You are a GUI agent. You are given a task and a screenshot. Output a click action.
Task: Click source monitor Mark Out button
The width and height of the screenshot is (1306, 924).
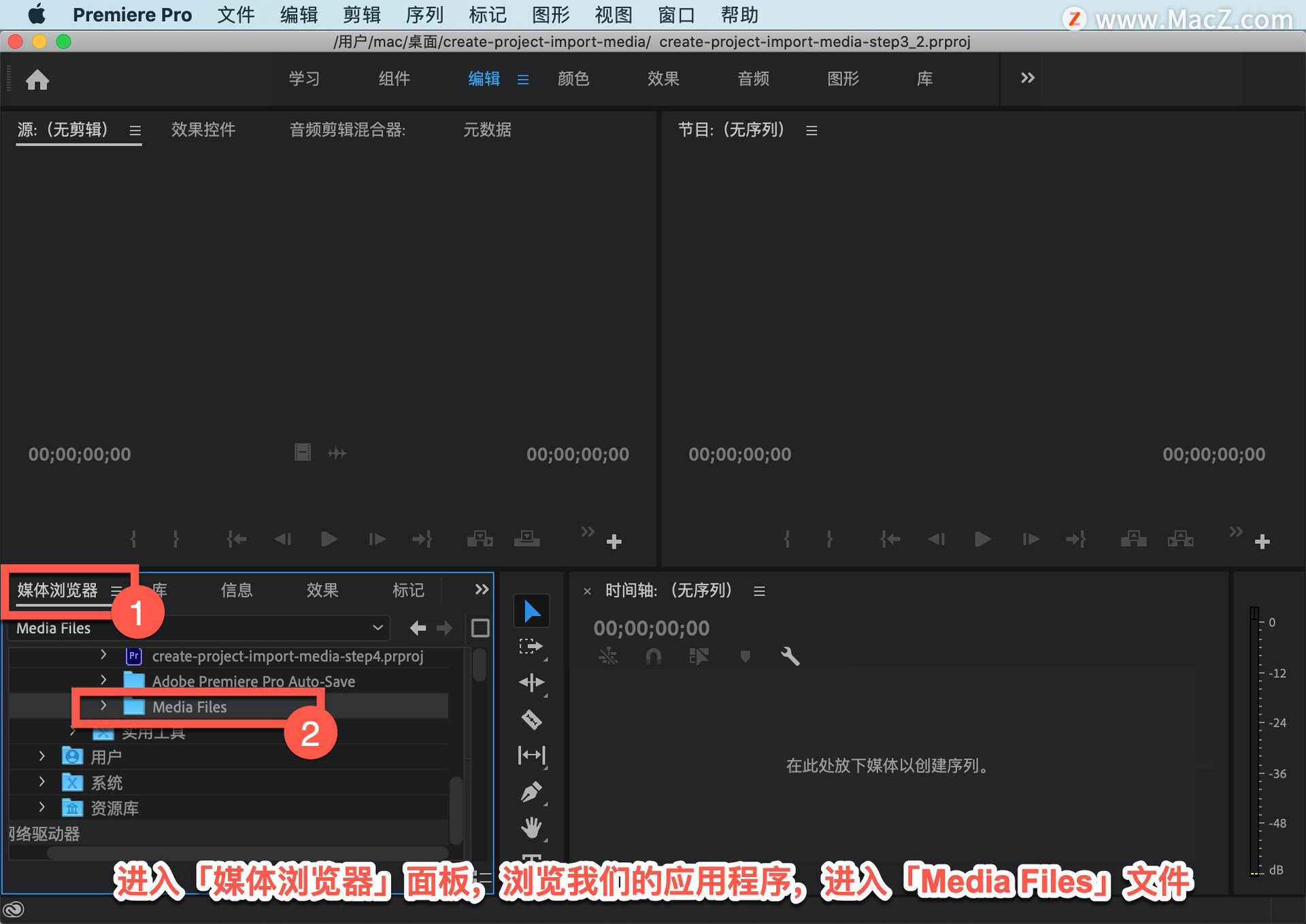click(176, 539)
